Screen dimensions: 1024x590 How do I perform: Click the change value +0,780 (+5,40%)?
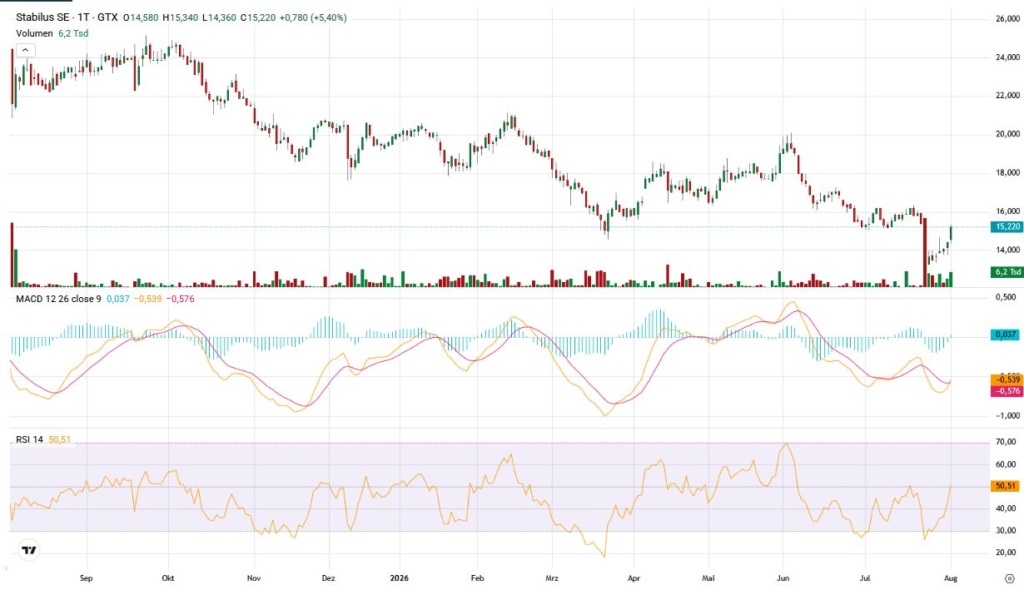pos(313,18)
